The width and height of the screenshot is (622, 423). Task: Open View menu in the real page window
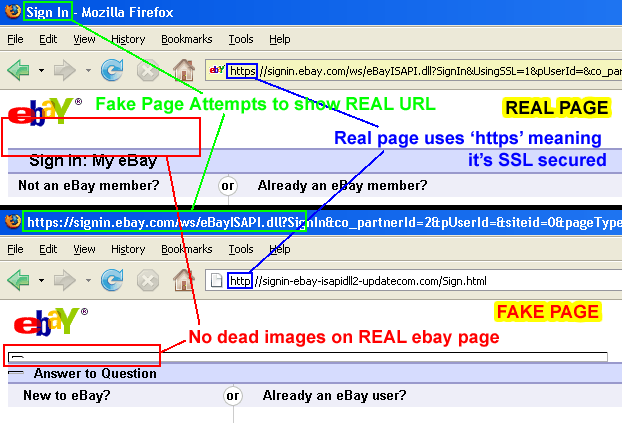[x=84, y=39]
